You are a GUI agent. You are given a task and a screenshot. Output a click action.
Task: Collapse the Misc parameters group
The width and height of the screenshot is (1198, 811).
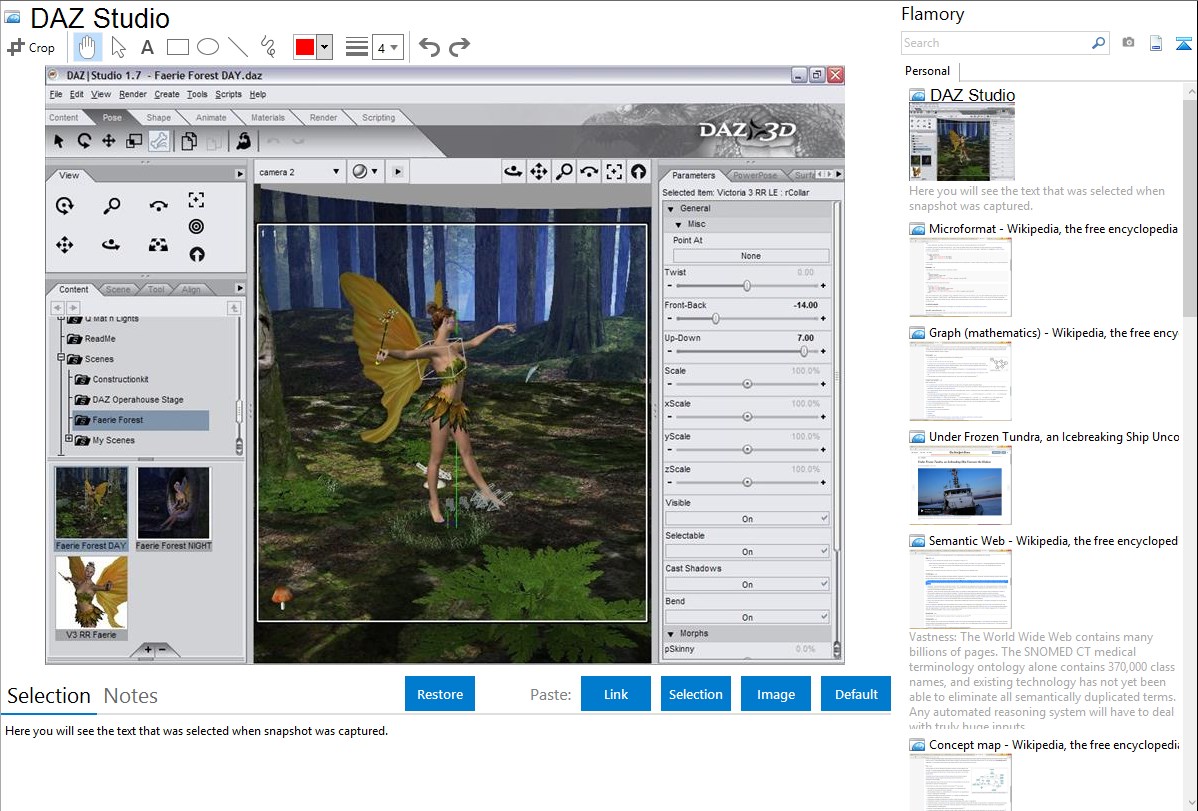pos(678,225)
